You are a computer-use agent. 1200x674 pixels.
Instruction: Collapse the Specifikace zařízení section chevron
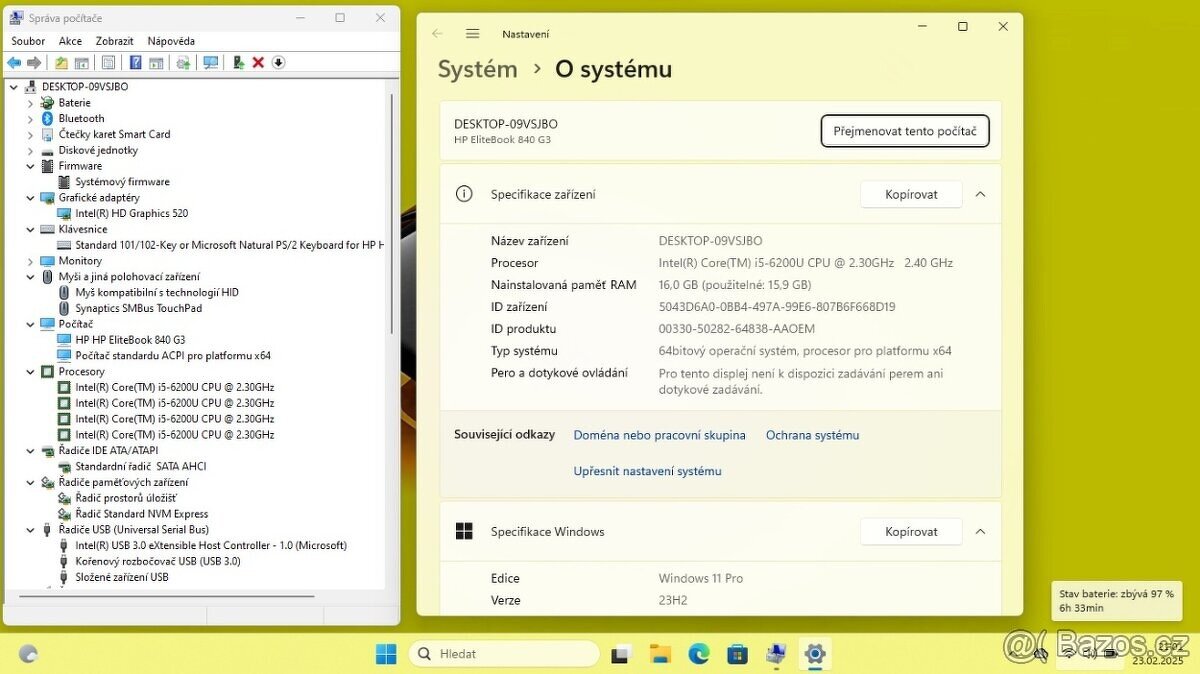click(980, 194)
